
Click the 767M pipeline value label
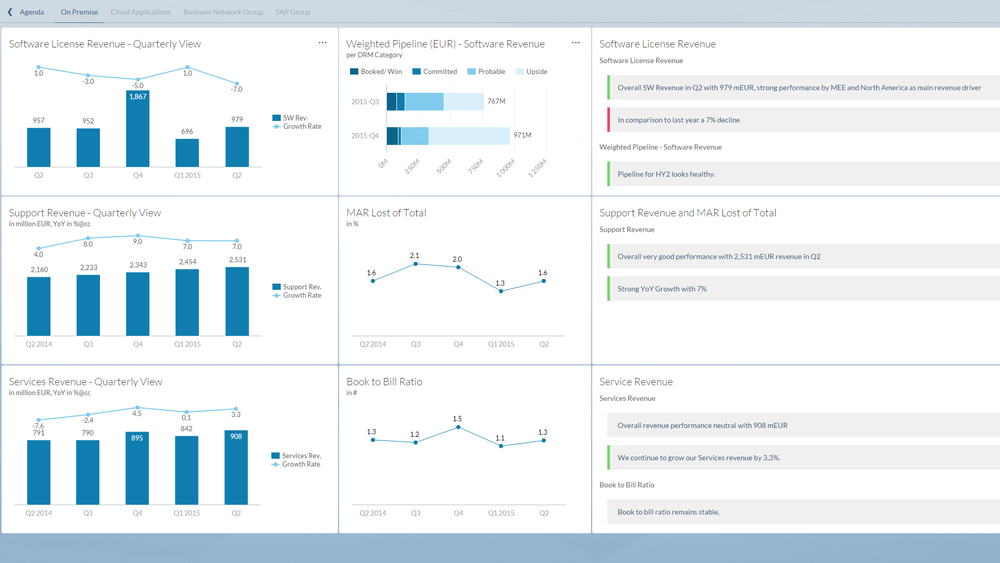coord(496,101)
